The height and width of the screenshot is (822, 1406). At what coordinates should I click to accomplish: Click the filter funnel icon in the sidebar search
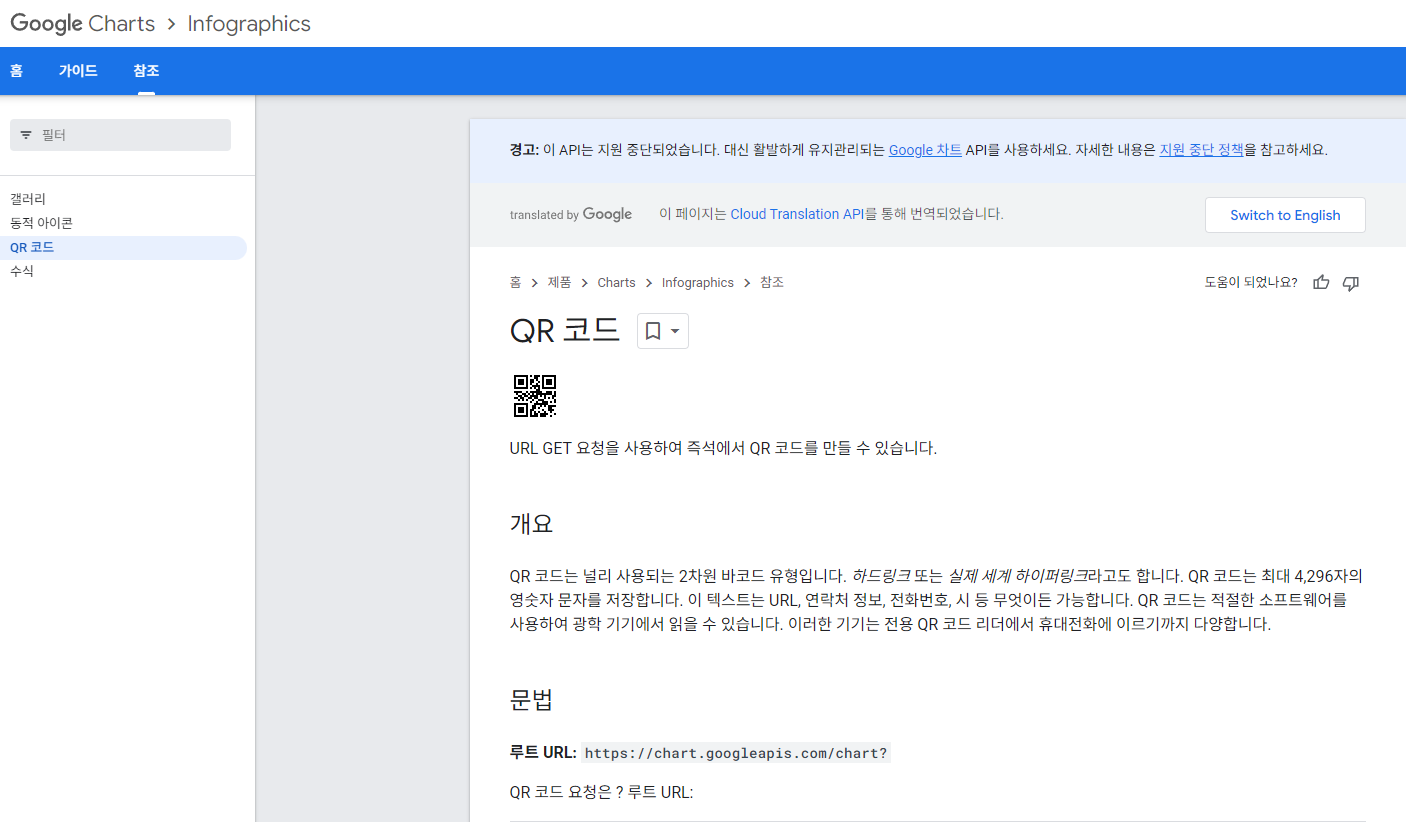coord(25,135)
